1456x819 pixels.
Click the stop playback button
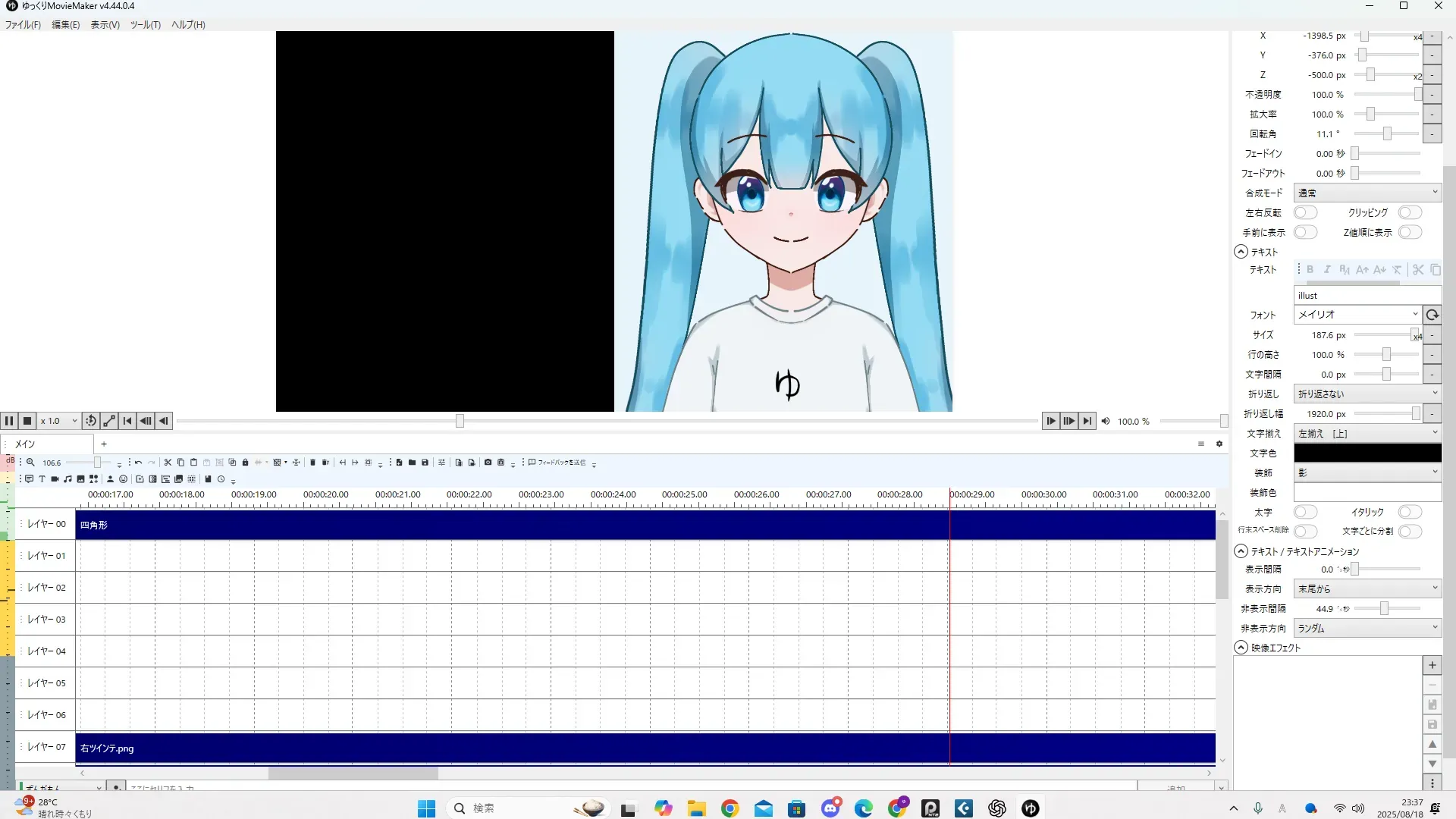(27, 421)
